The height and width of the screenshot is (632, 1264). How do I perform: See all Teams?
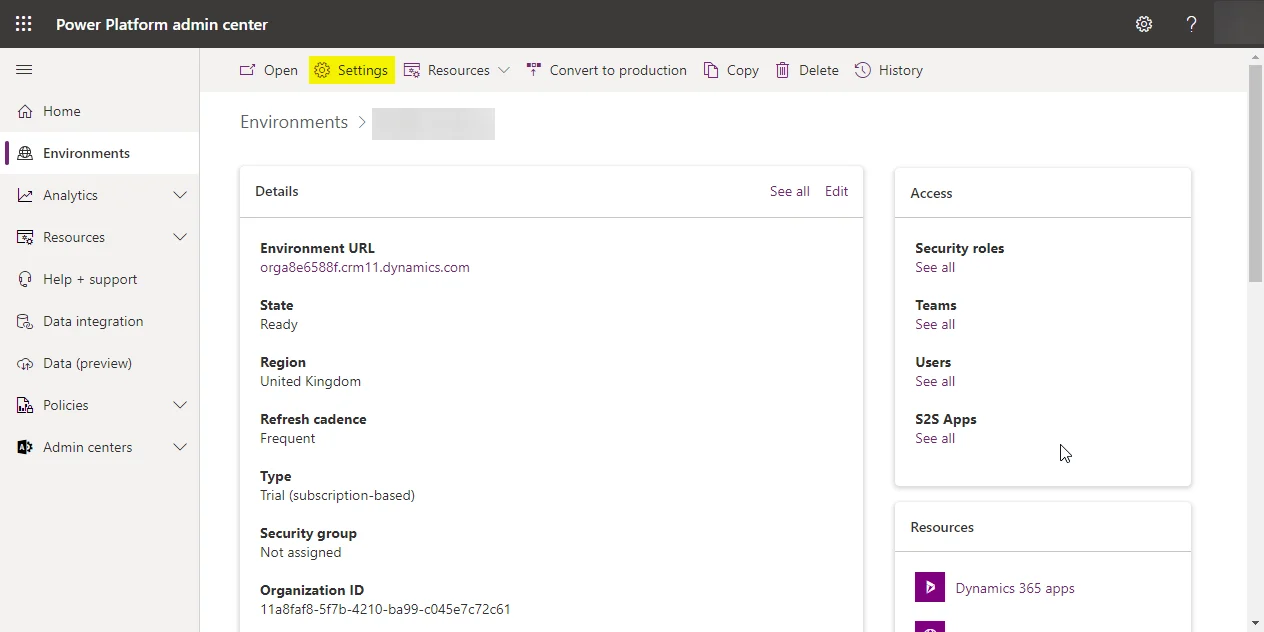tap(935, 324)
